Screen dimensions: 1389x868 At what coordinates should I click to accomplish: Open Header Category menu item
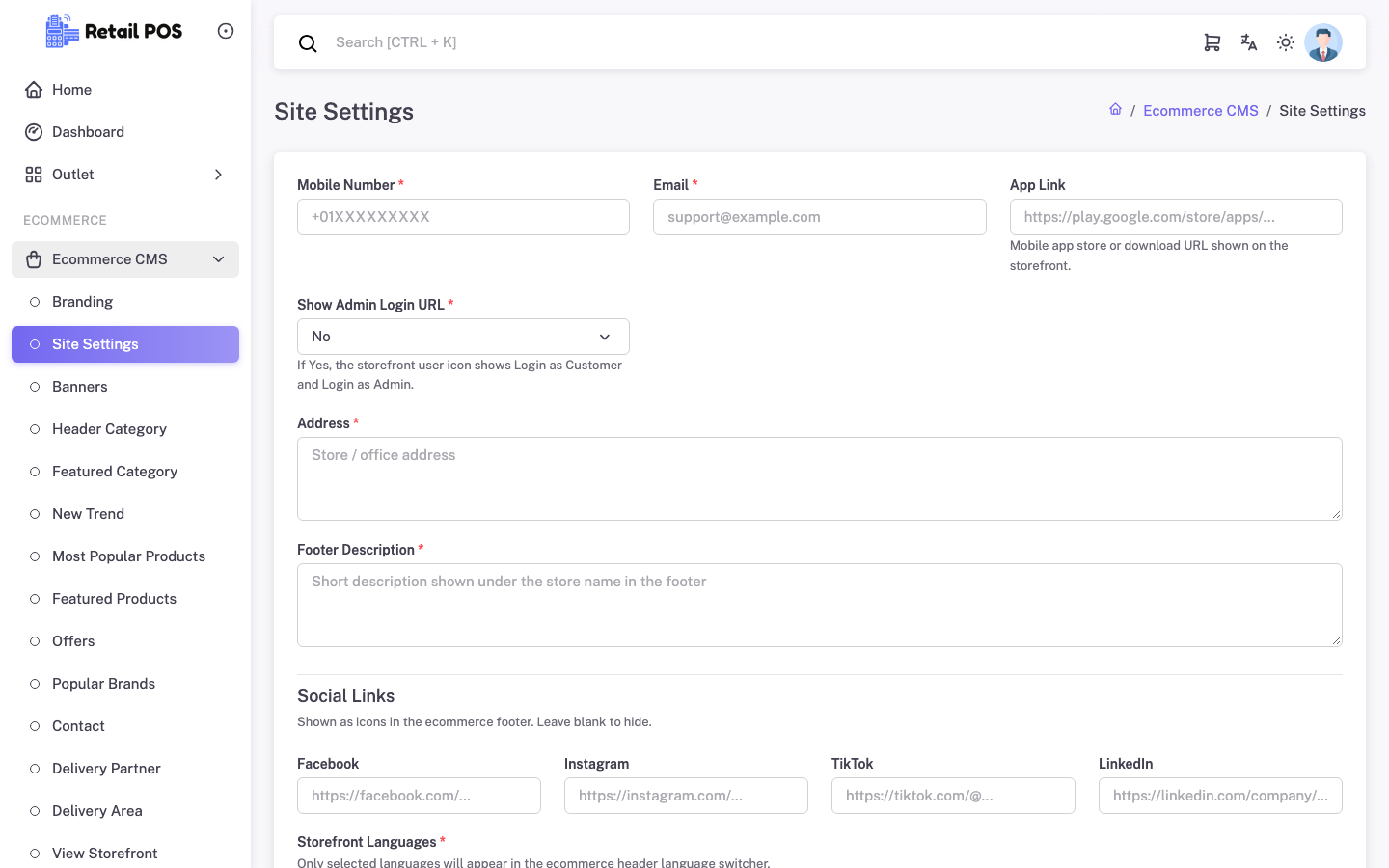125,429
